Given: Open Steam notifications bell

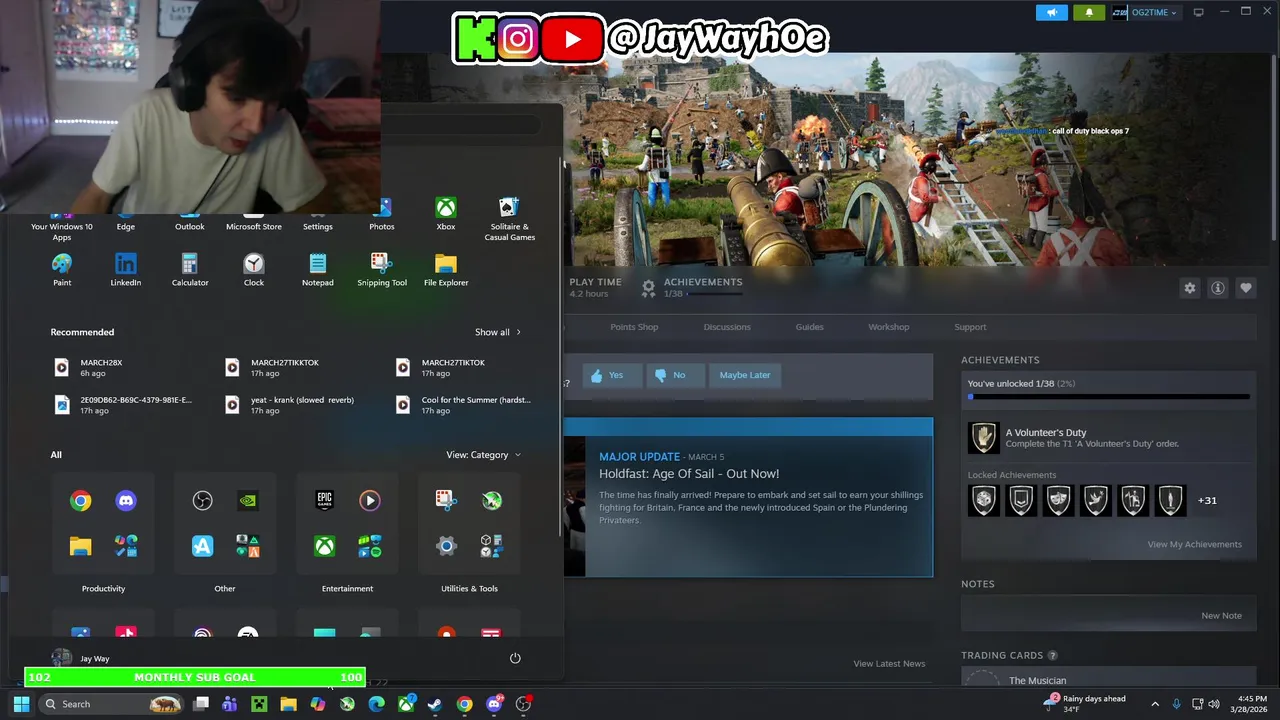Looking at the screenshot, I should (1089, 12).
